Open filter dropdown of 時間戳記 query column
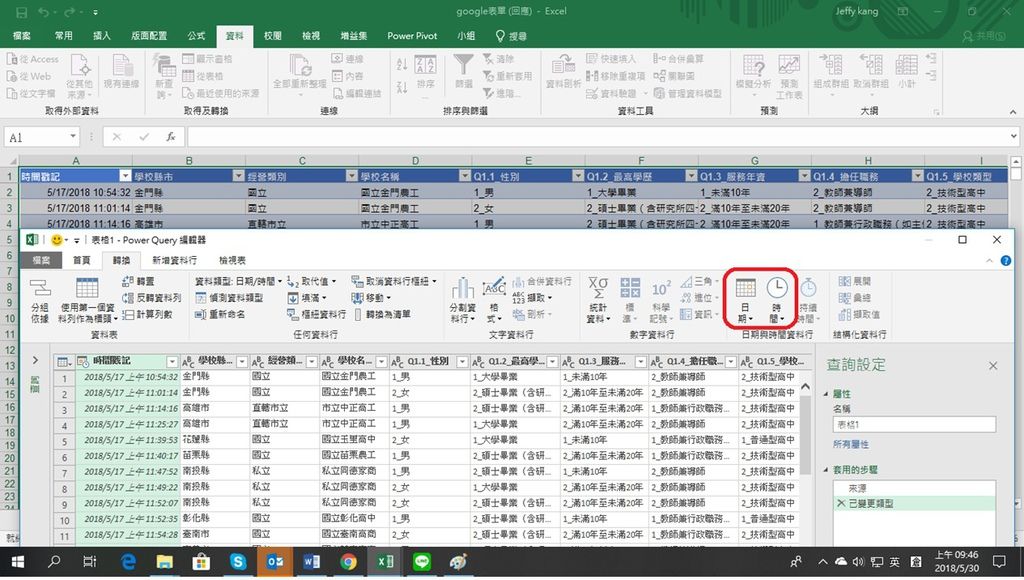Screen dimensions: 1024x580 click(x=172, y=362)
